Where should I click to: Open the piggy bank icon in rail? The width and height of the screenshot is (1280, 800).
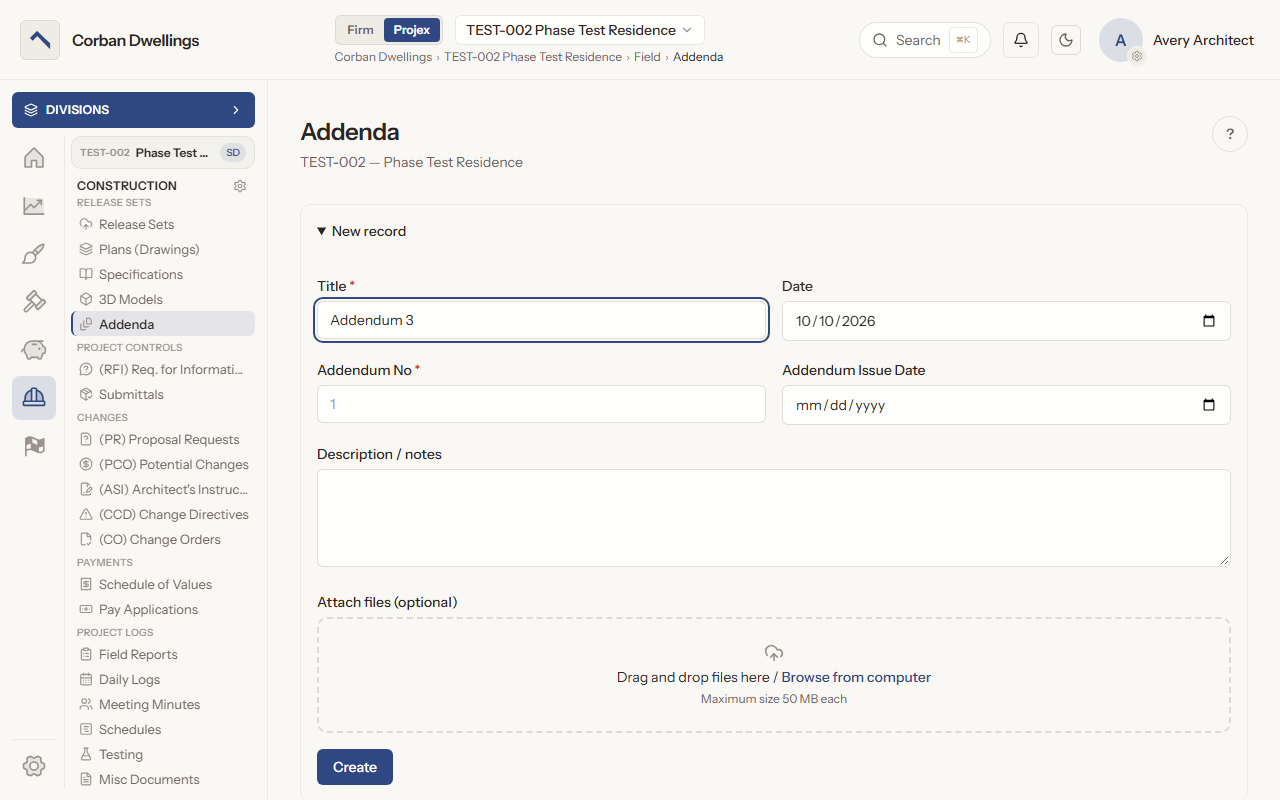click(x=34, y=350)
